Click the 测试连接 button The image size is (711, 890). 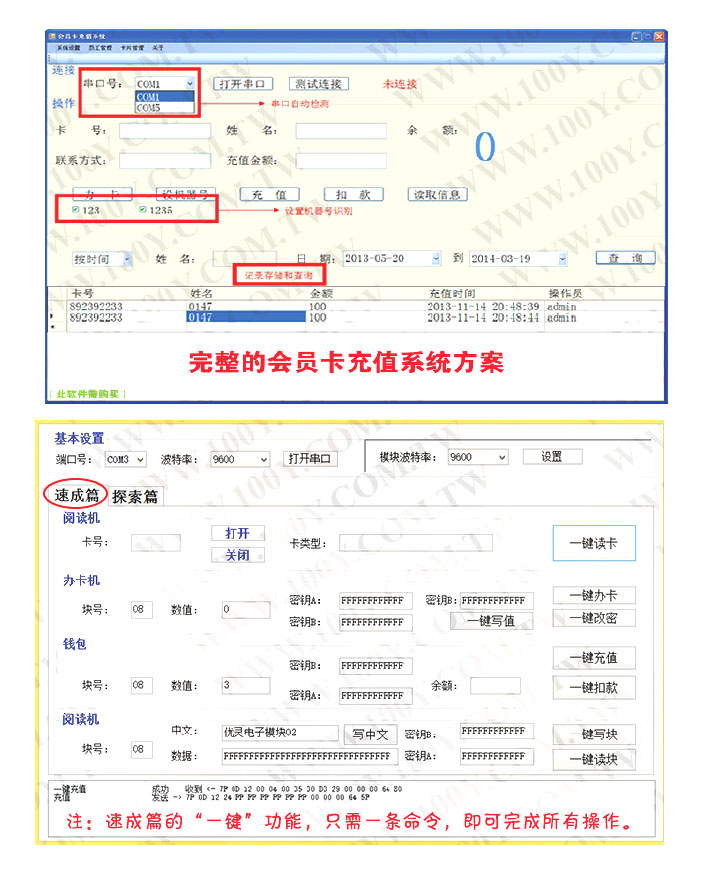[x=318, y=84]
